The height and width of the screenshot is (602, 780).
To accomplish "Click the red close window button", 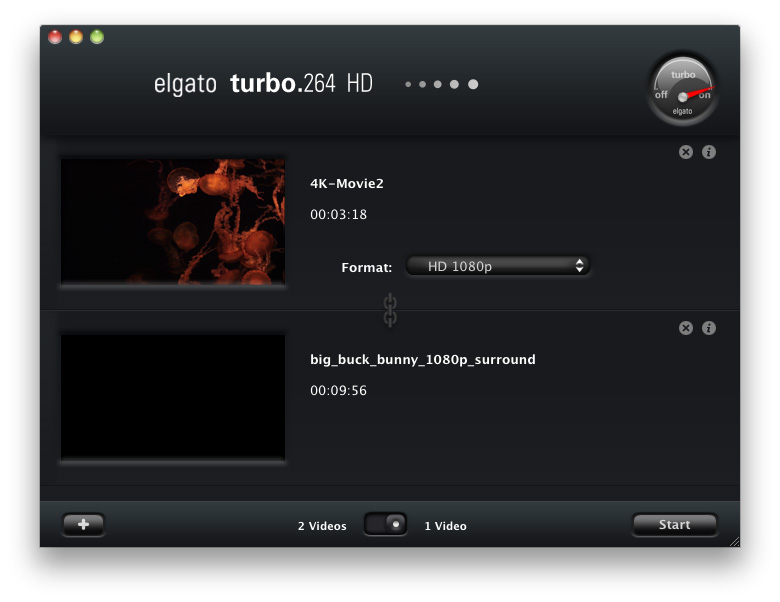I will [x=55, y=37].
